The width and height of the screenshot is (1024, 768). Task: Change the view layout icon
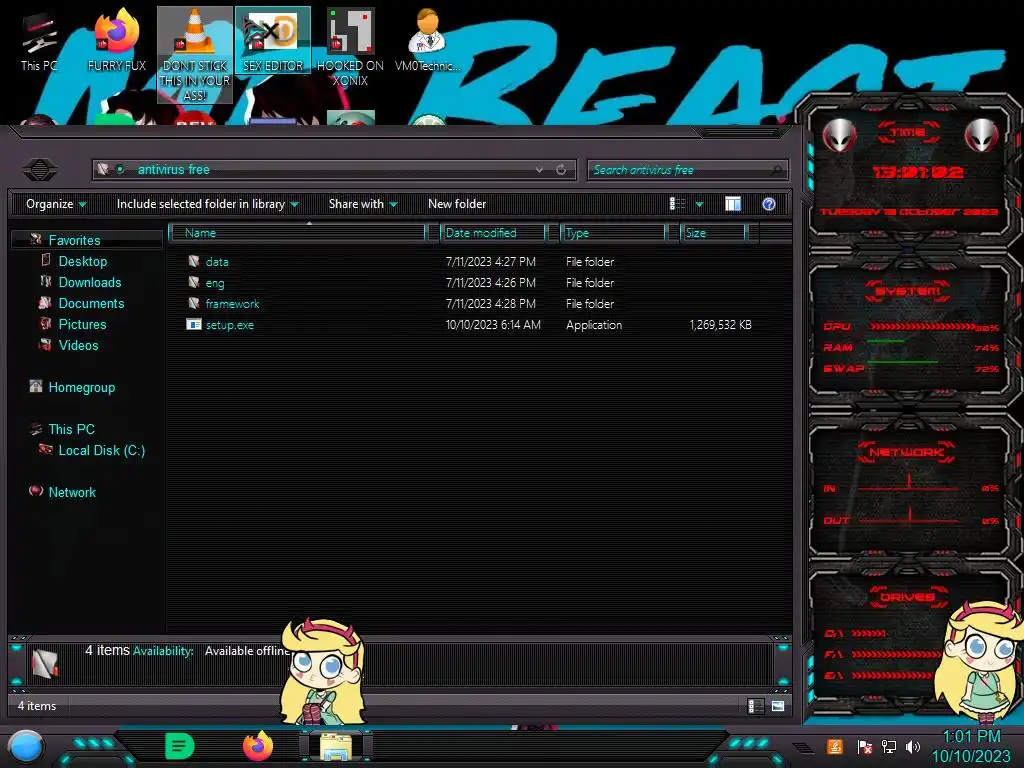678,204
